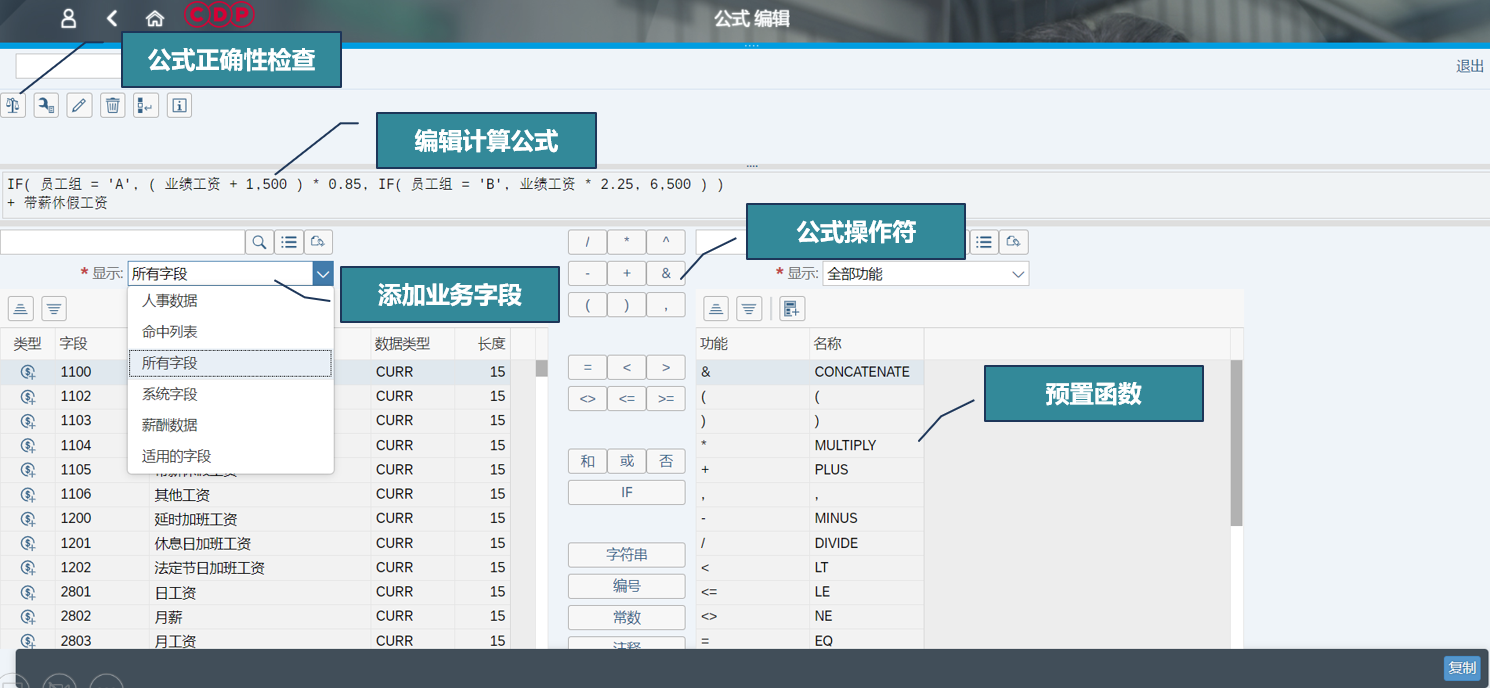Click the add-function icon next to sort icons

792,308
